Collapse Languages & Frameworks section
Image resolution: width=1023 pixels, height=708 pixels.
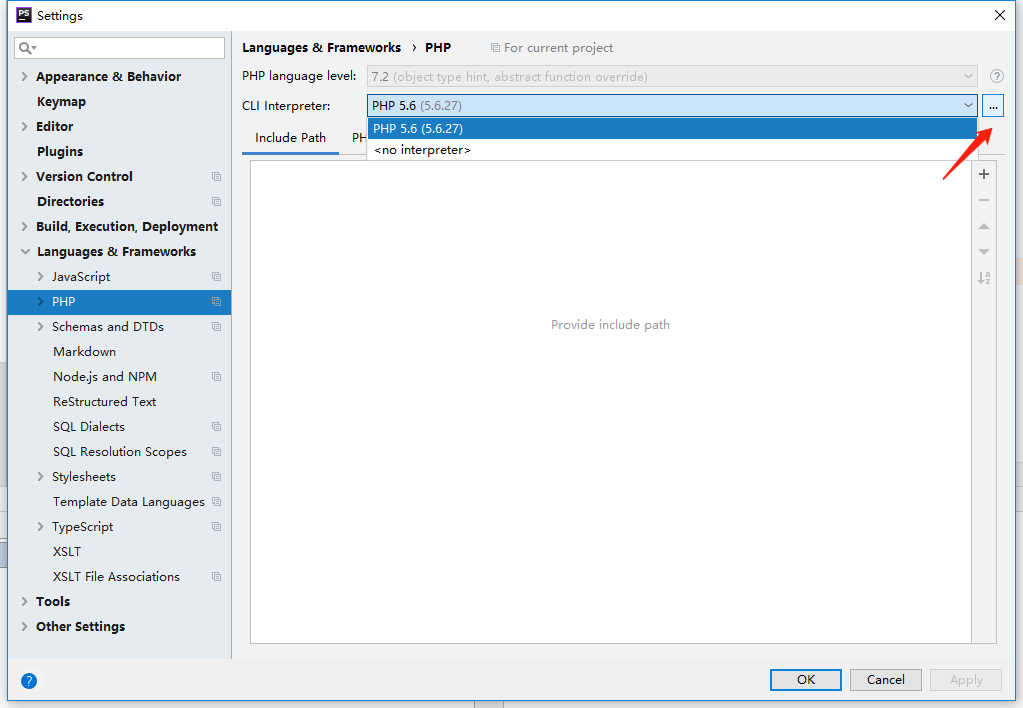25,252
